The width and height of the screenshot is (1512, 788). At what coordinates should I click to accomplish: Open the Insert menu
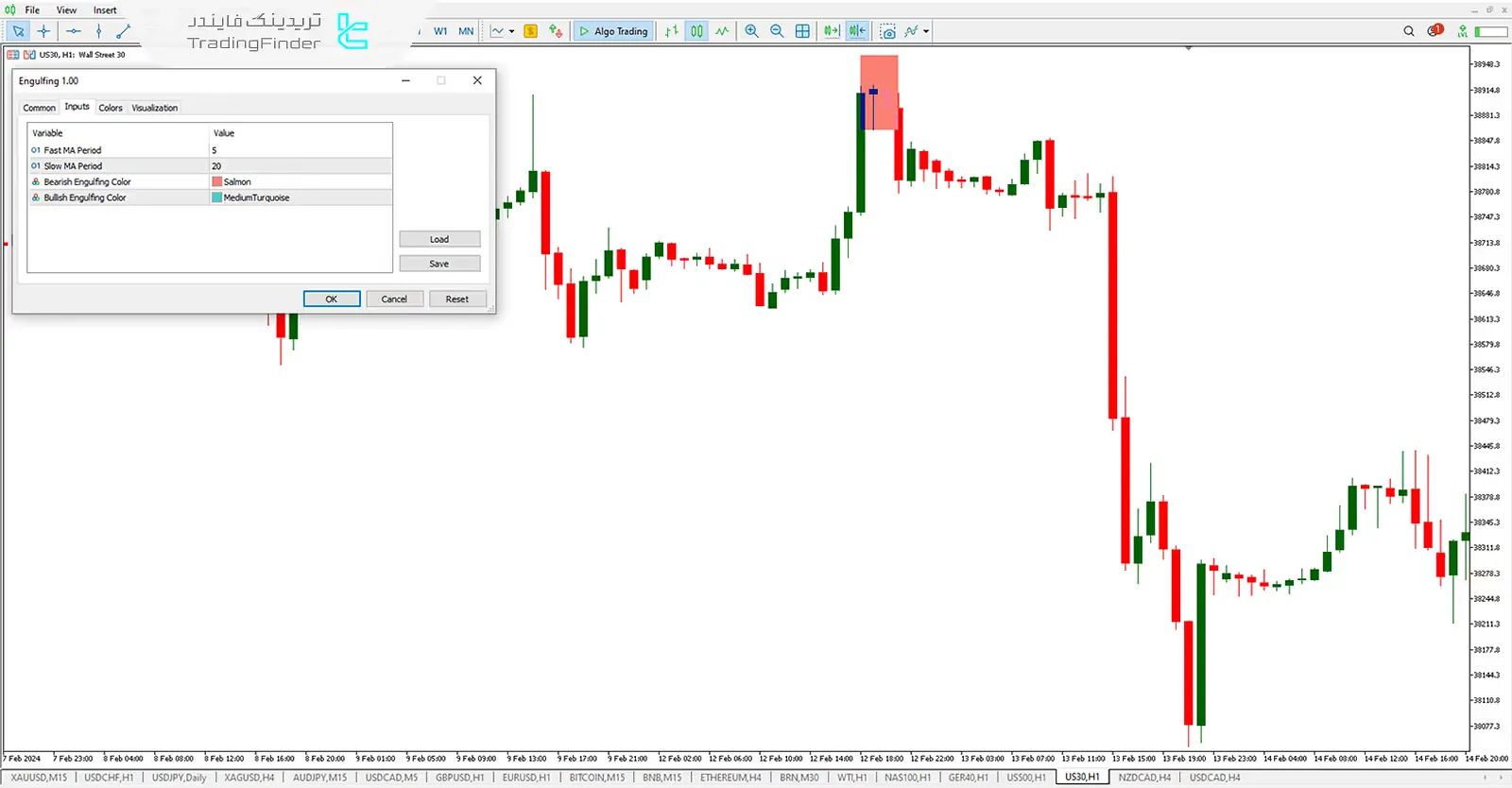click(105, 10)
